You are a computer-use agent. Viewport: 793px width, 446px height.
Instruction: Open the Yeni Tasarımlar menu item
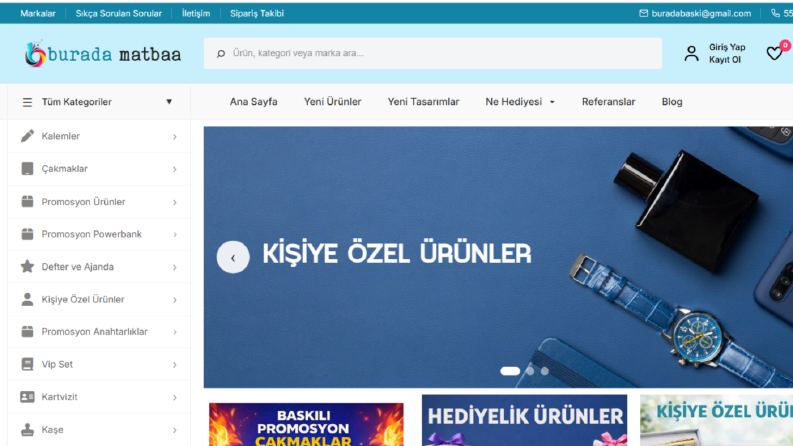[x=423, y=102]
